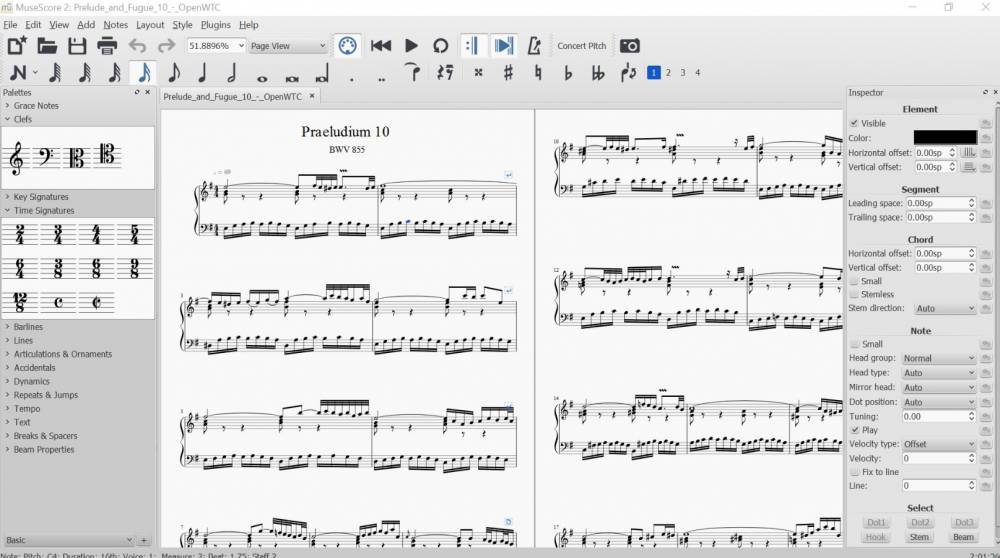
Task: Expand Key Signatures palette
Action: 41,197
